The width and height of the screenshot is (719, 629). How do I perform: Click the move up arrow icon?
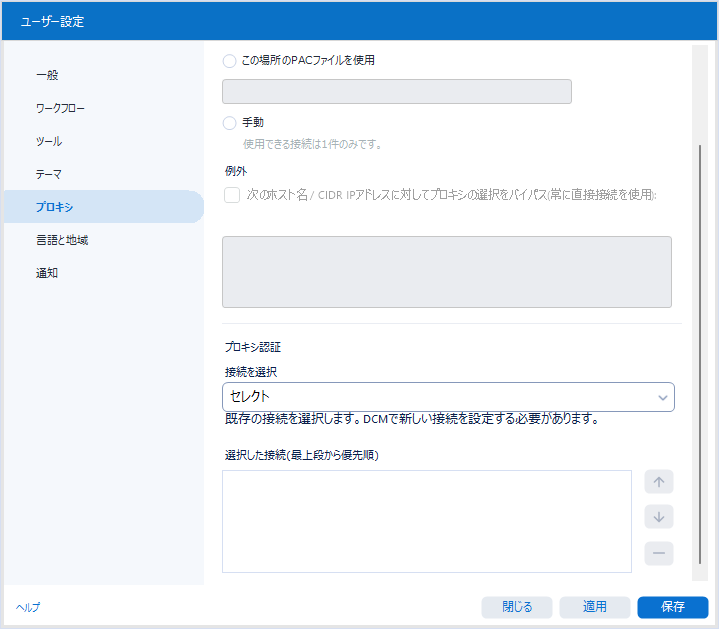(x=658, y=481)
